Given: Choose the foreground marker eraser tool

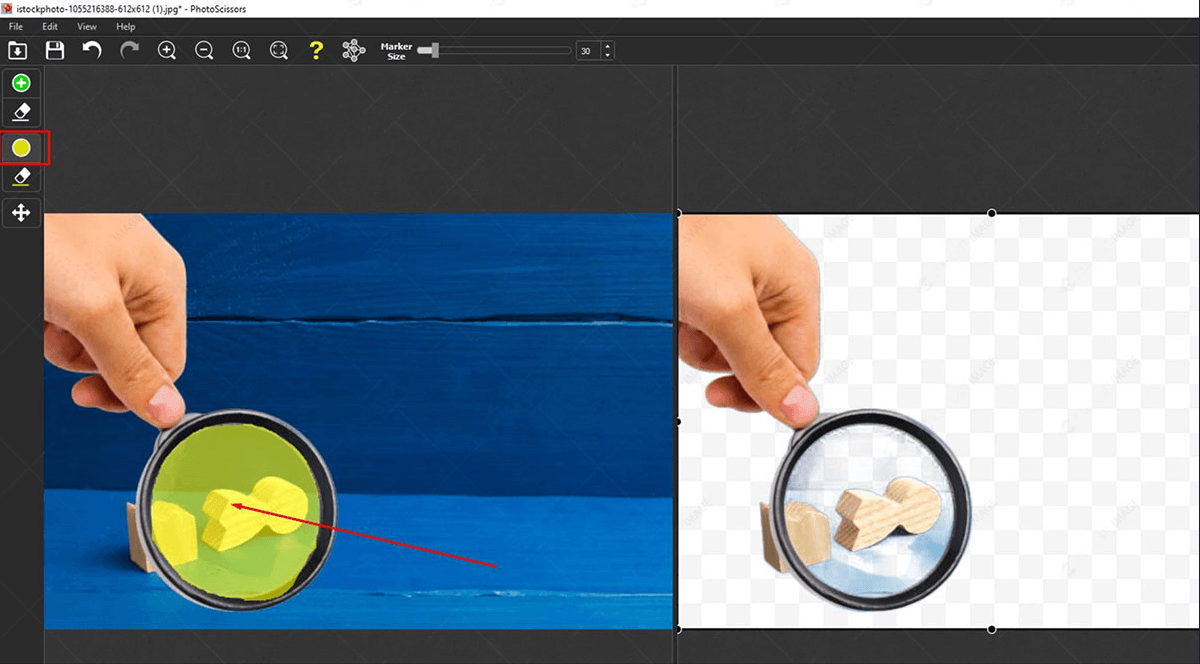Looking at the screenshot, I should (x=21, y=111).
